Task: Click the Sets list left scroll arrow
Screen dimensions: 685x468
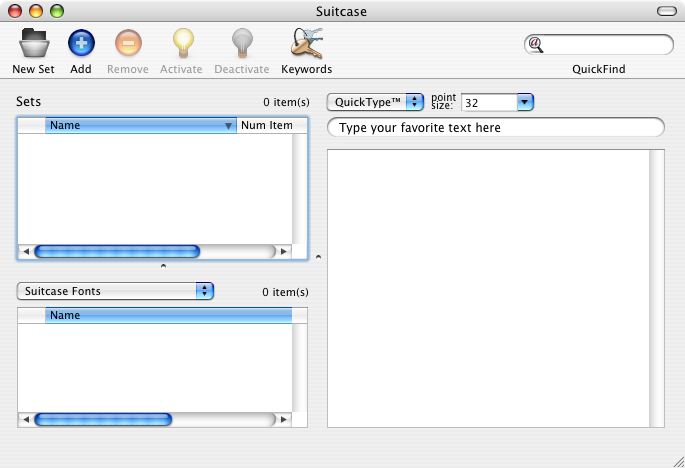Action: 26,252
